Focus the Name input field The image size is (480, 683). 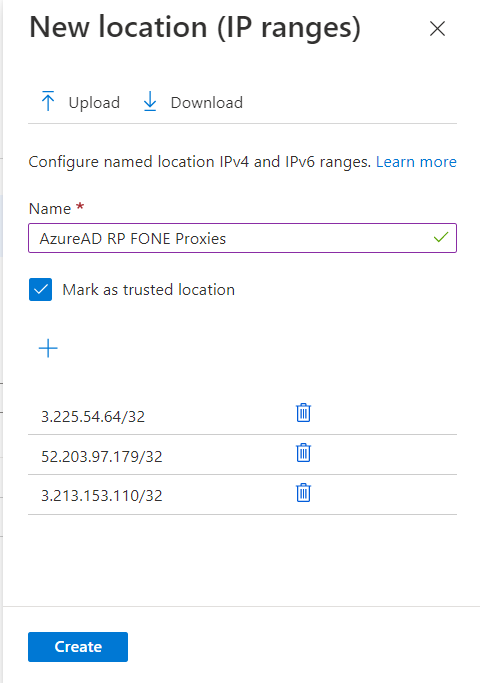pyautogui.click(x=242, y=238)
